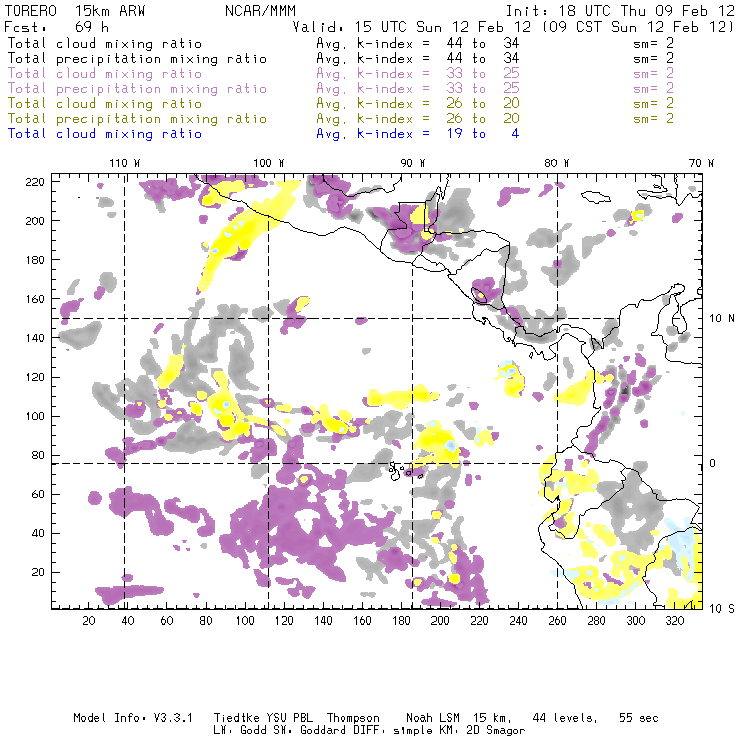Click the "Noah LSM" footer text
This screenshot has height=740, width=740.
(x=433, y=718)
